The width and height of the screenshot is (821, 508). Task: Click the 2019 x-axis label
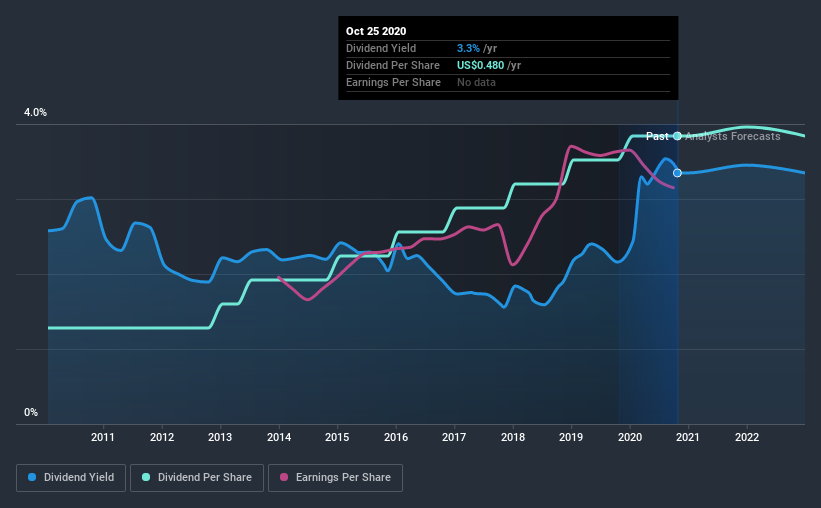[x=571, y=437]
